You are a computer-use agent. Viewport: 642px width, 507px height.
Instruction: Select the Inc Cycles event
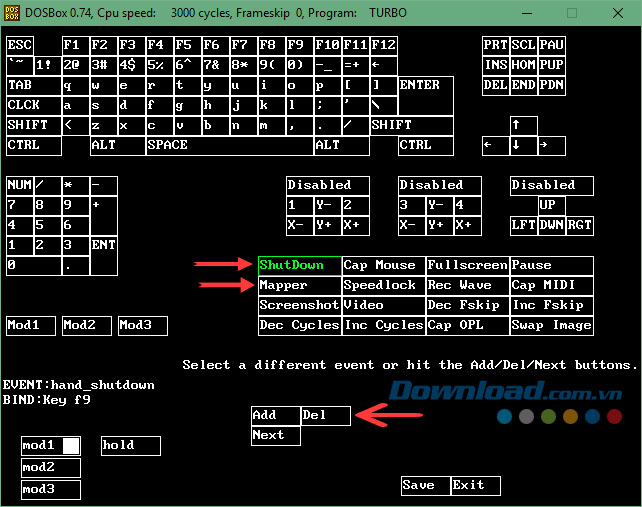point(384,326)
